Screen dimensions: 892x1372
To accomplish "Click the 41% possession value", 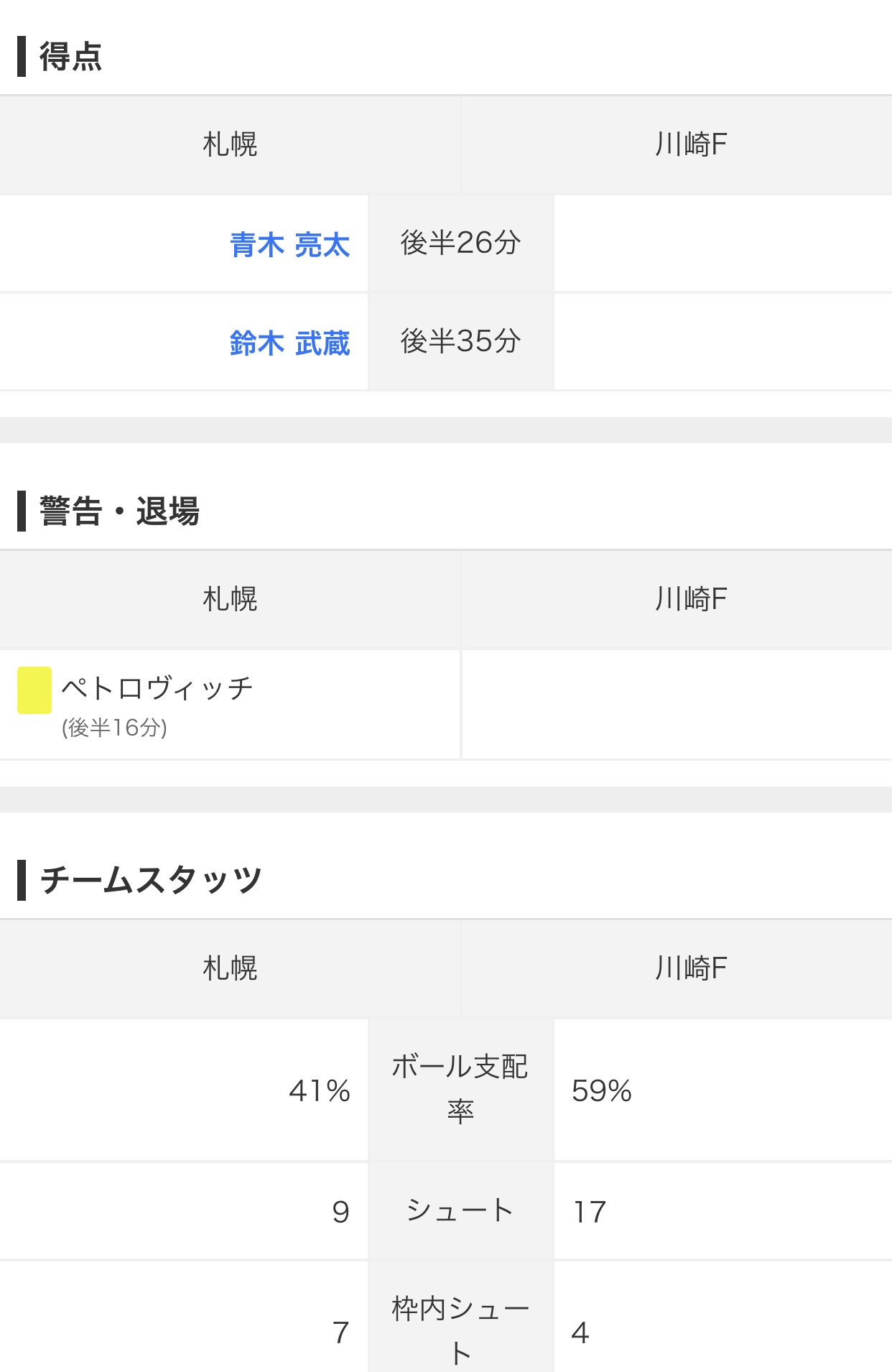I will tap(319, 1091).
